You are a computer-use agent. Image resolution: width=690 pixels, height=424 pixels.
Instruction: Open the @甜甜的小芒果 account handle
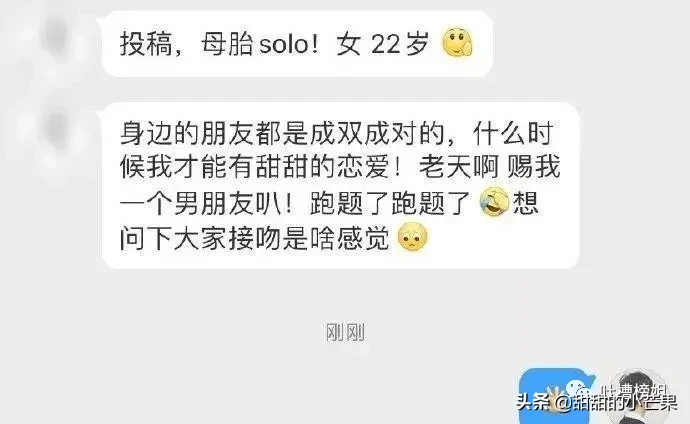(615, 402)
